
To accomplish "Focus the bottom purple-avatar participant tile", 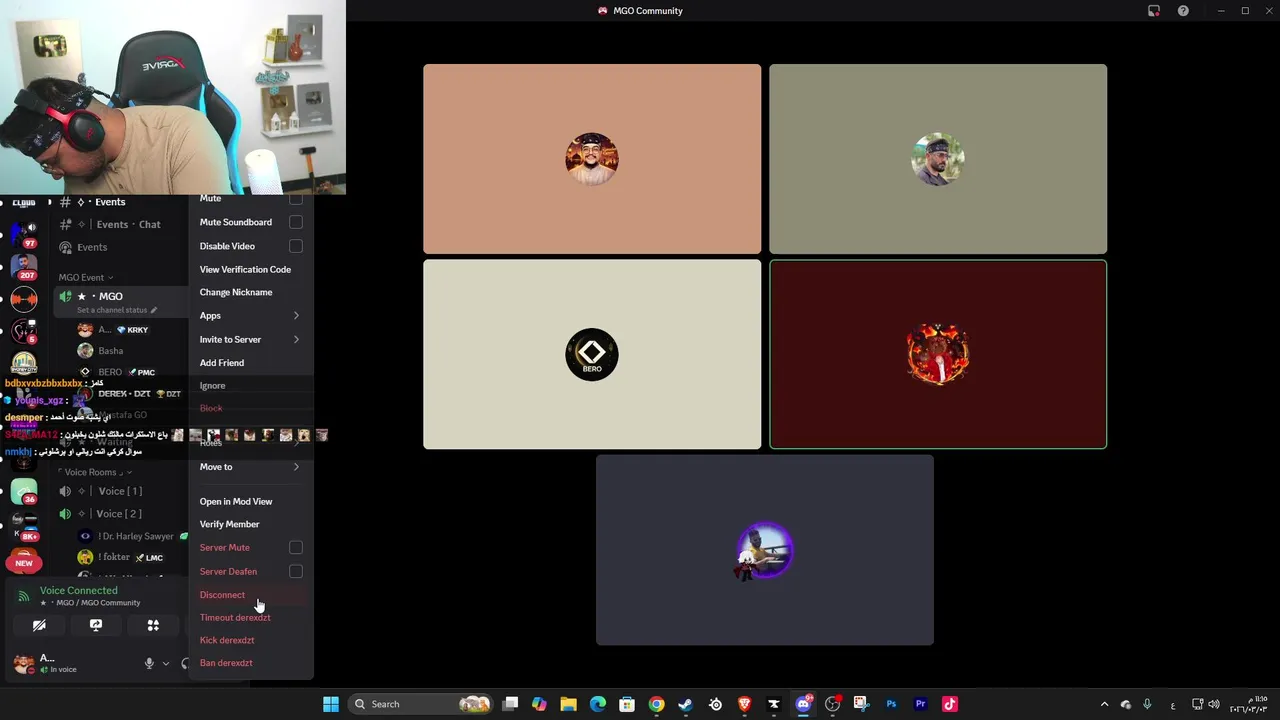I will (x=765, y=550).
